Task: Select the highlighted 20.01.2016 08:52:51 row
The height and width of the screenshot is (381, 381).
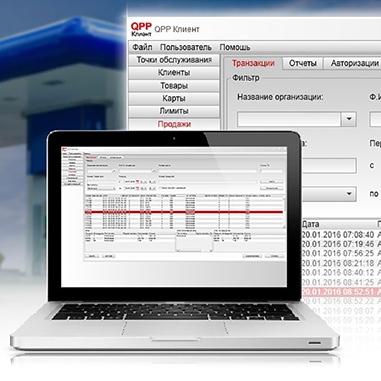Action: tap(341, 292)
